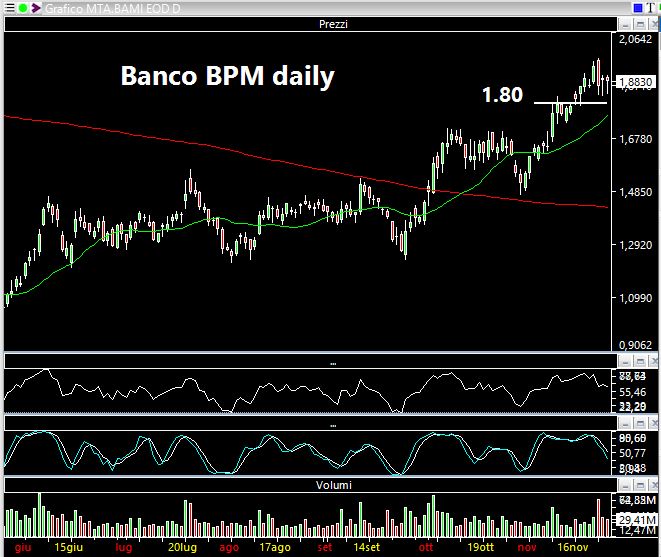
Task: Click the Volumi panel title
Action: click(333, 485)
